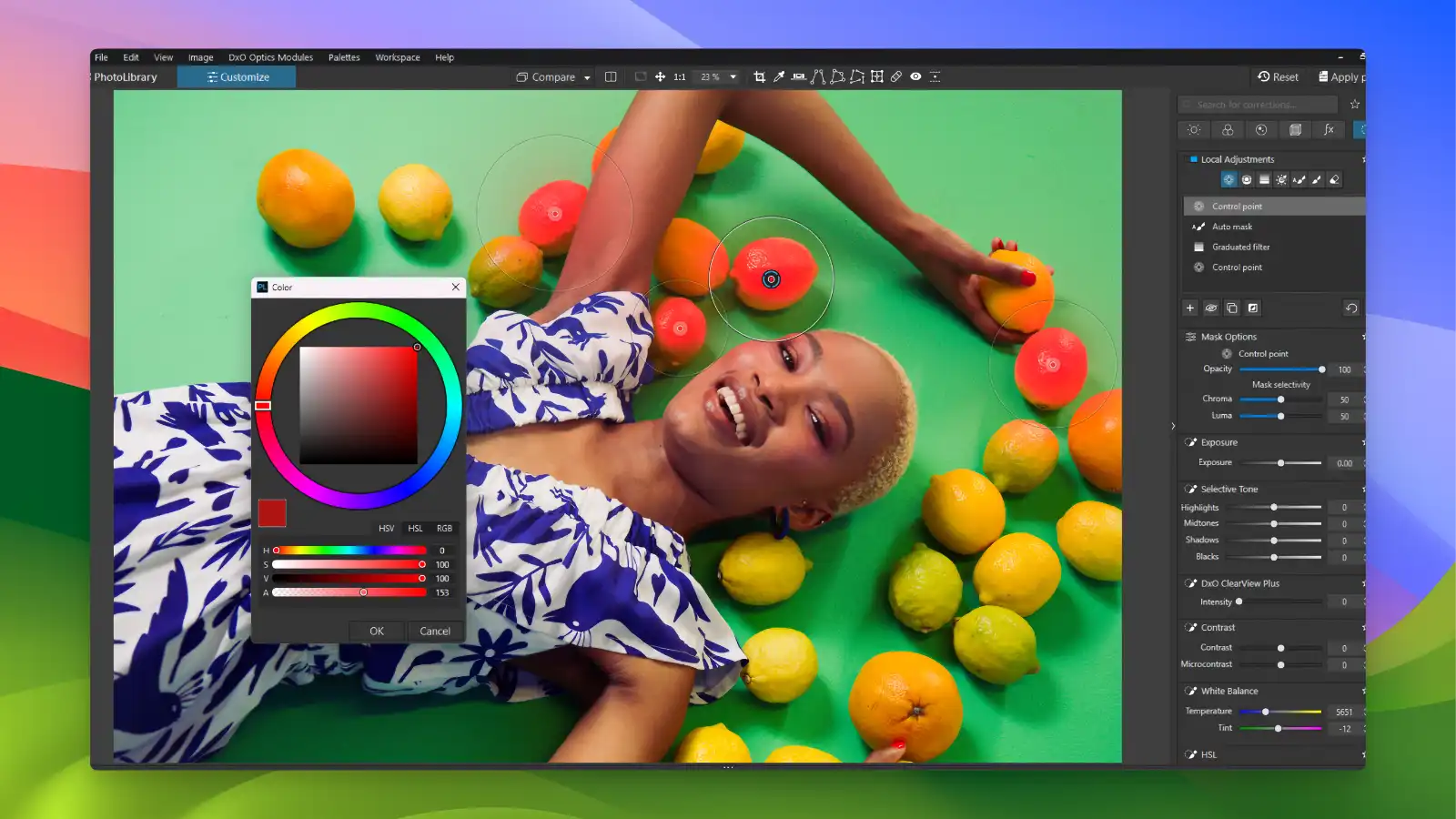The width and height of the screenshot is (1456, 819).
Task: Open the DxO Optics Modules menu
Action: tap(270, 57)
